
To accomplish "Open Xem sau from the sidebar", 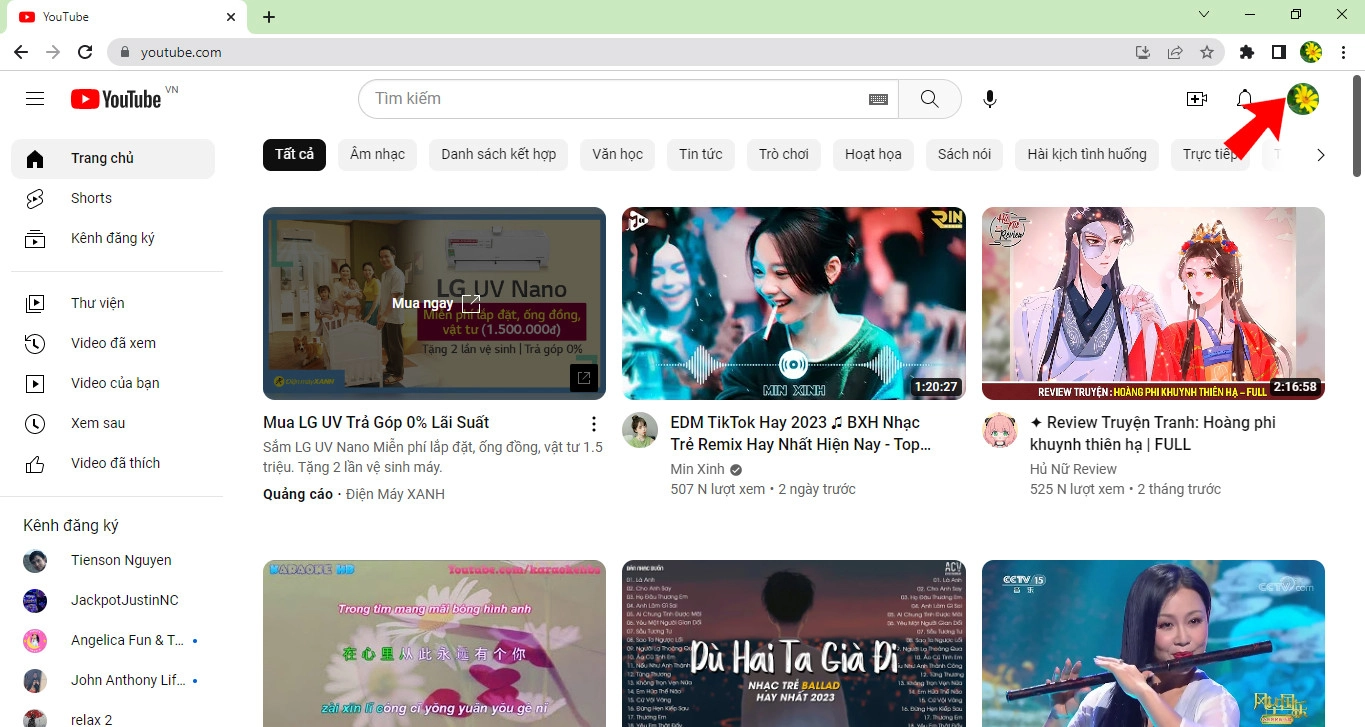I will (98, 423).
